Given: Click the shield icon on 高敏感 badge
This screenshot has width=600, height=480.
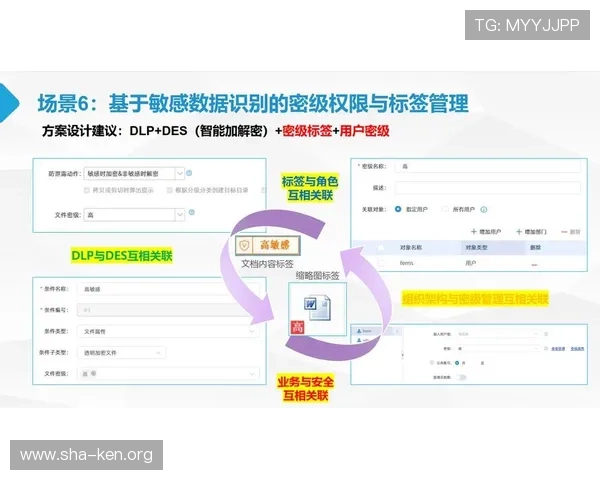Looking at the screenshot, I should pyautogui.click(x=245, y=245).
